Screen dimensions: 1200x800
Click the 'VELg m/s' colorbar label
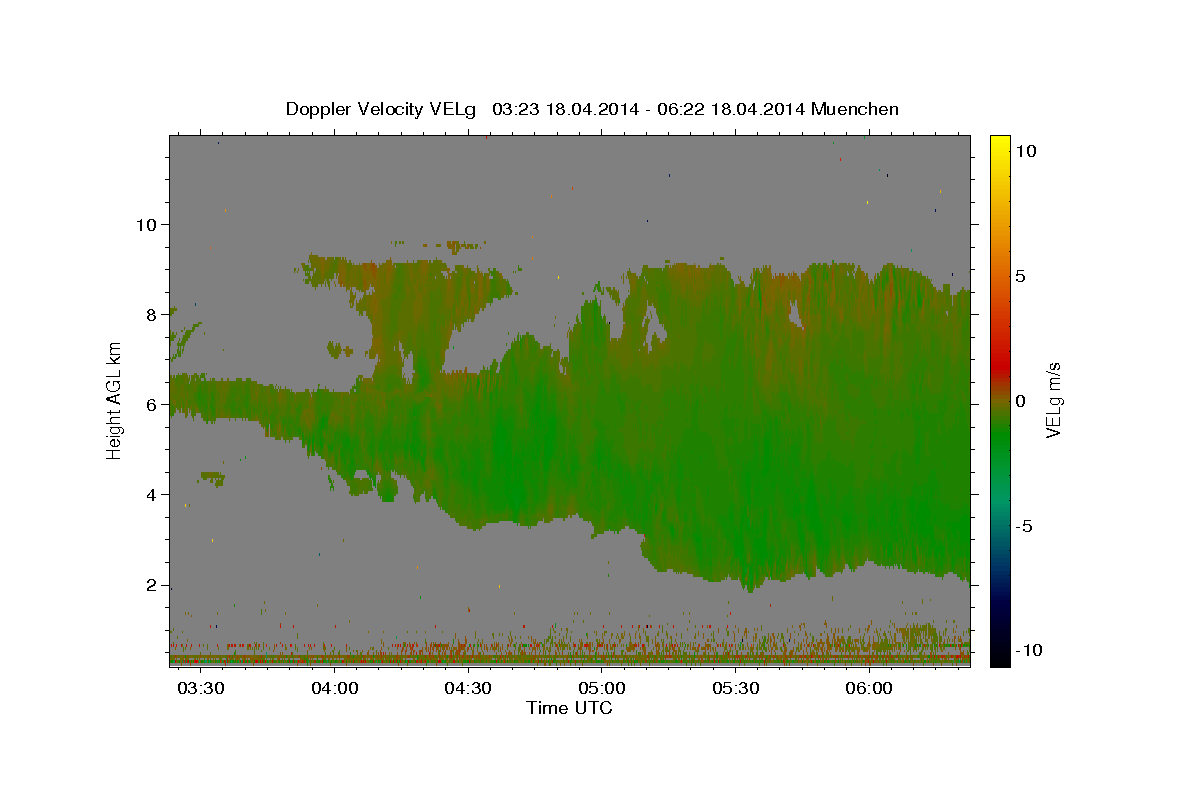(1053, 401)
